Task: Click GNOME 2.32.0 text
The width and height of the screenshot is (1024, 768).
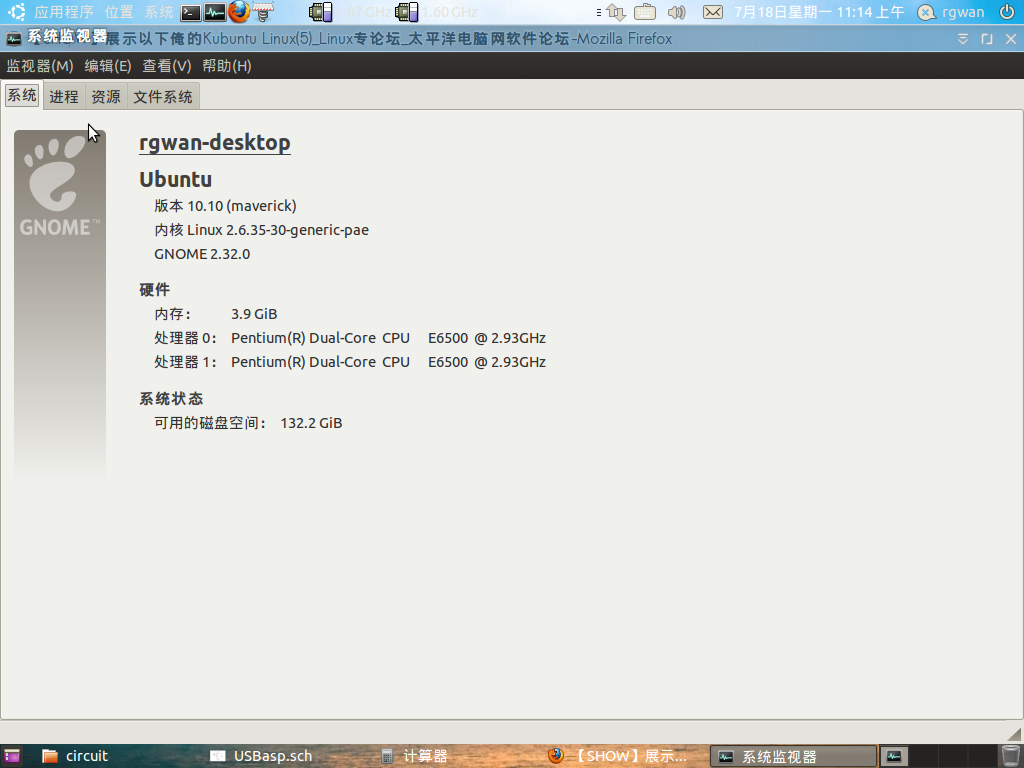Action: coord(202,254)
